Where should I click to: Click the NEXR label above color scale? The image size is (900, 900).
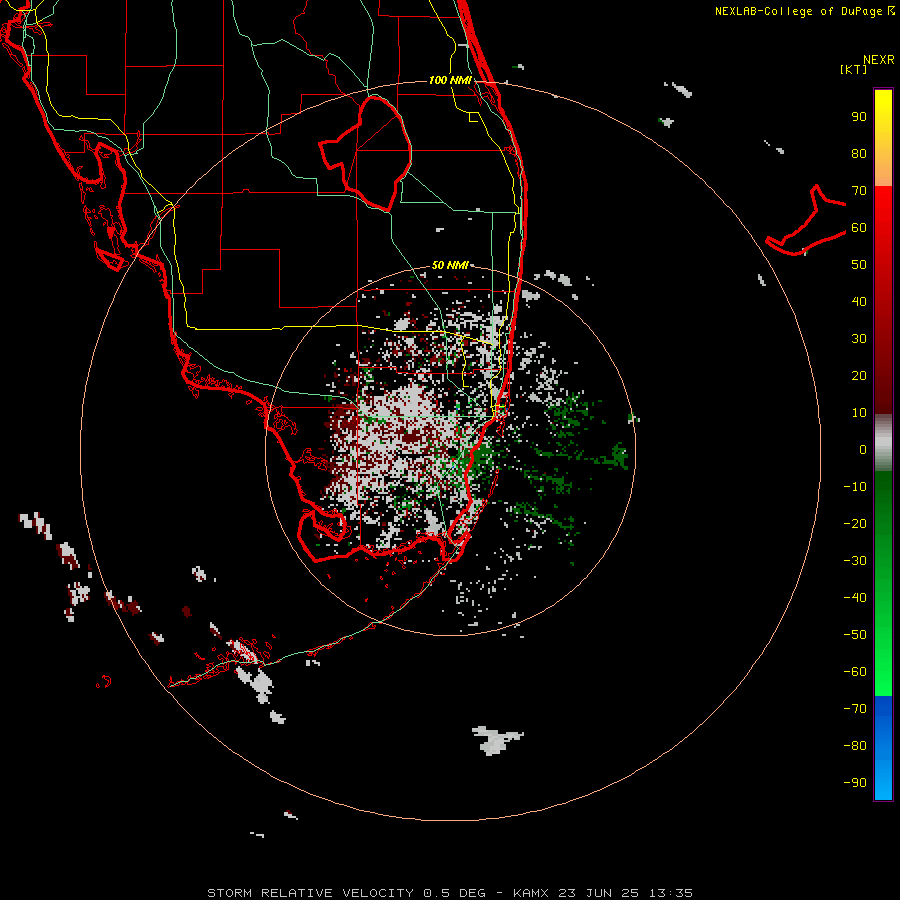879,60
